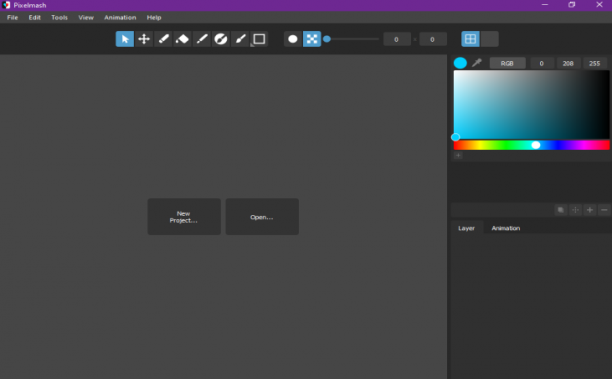612x379 pixels.
Task: Select the arrow pointer tool
Action: 125,39
